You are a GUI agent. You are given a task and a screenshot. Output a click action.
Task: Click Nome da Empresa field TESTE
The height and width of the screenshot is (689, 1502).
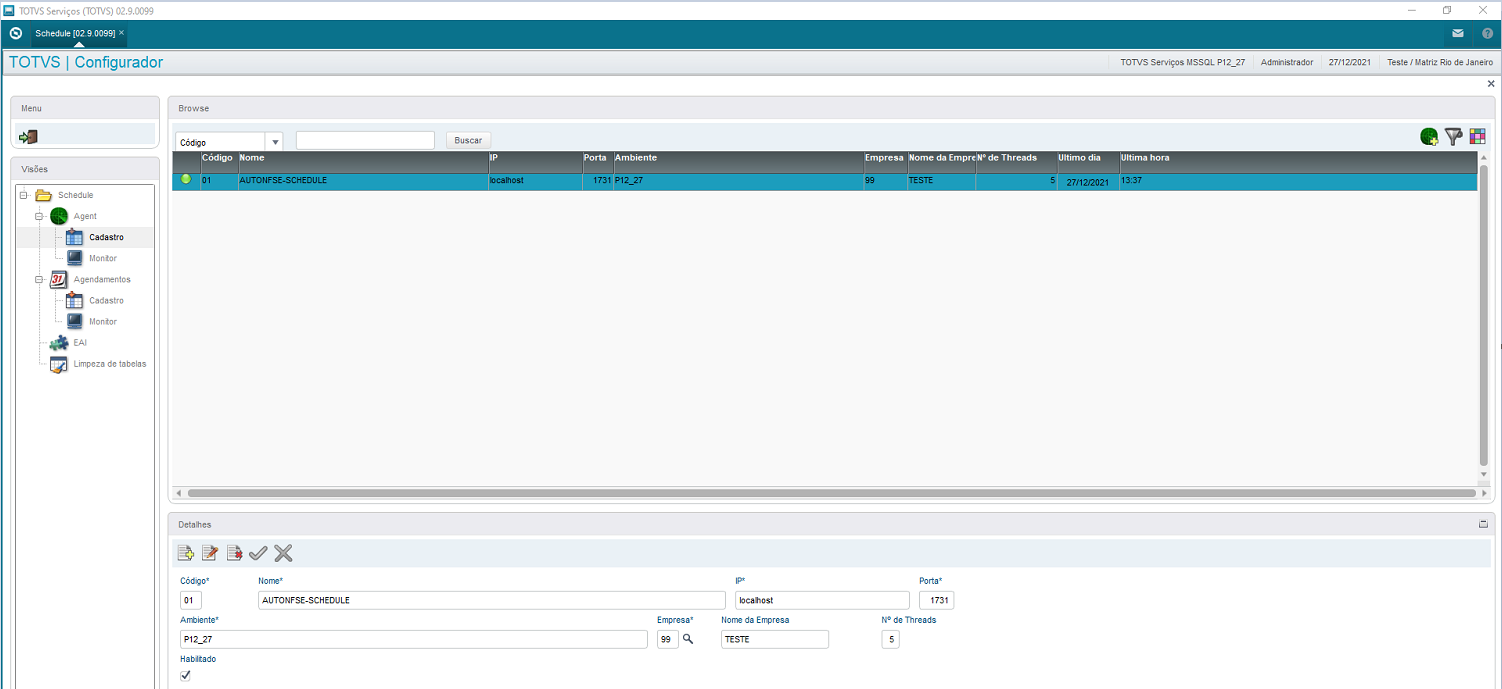[x=775, y=639]
